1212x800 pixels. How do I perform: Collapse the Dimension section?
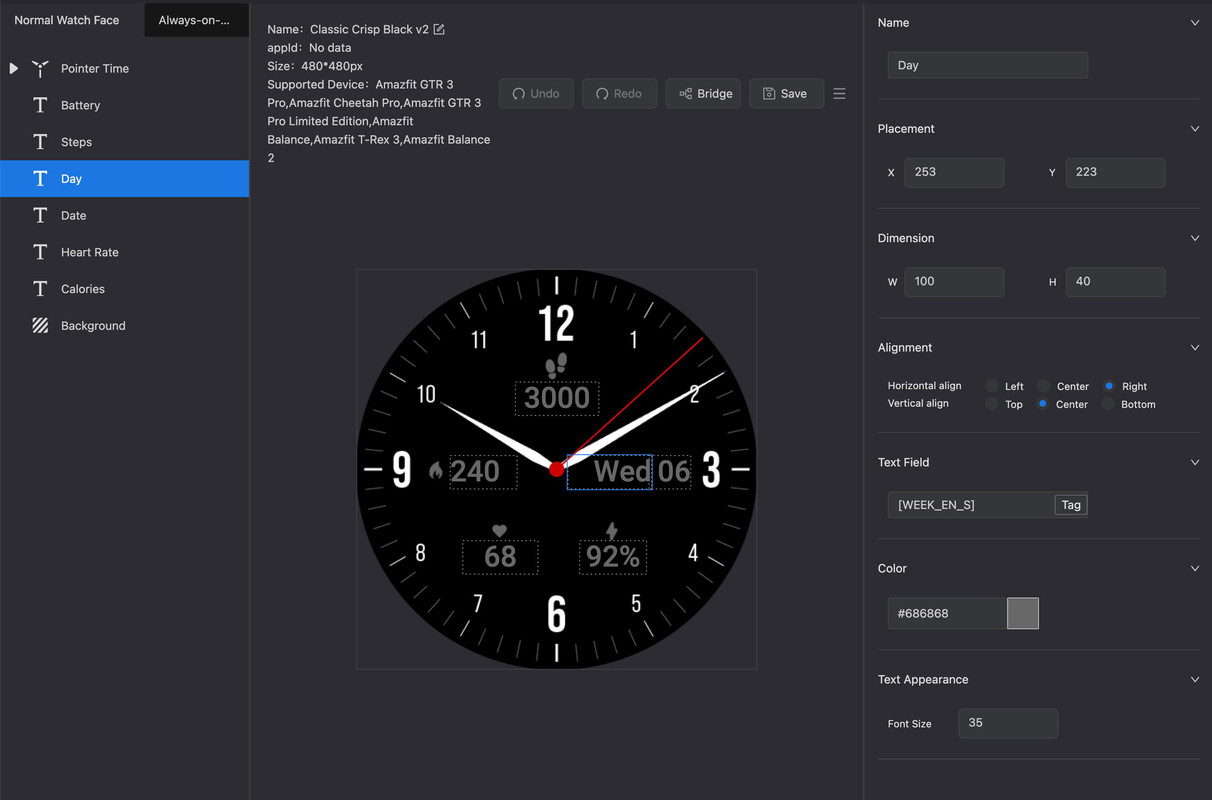(1194, 238)
